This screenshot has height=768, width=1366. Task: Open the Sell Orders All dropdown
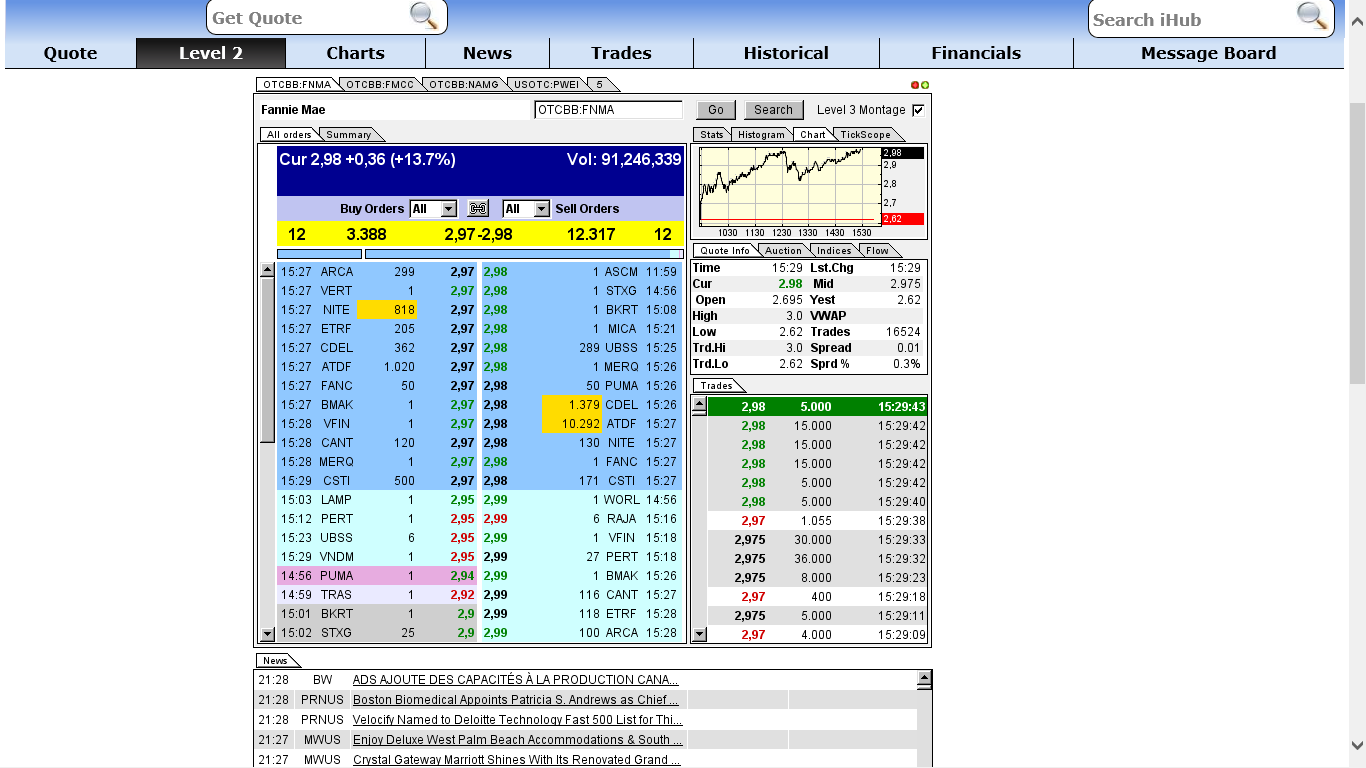[x=527, y=208]
